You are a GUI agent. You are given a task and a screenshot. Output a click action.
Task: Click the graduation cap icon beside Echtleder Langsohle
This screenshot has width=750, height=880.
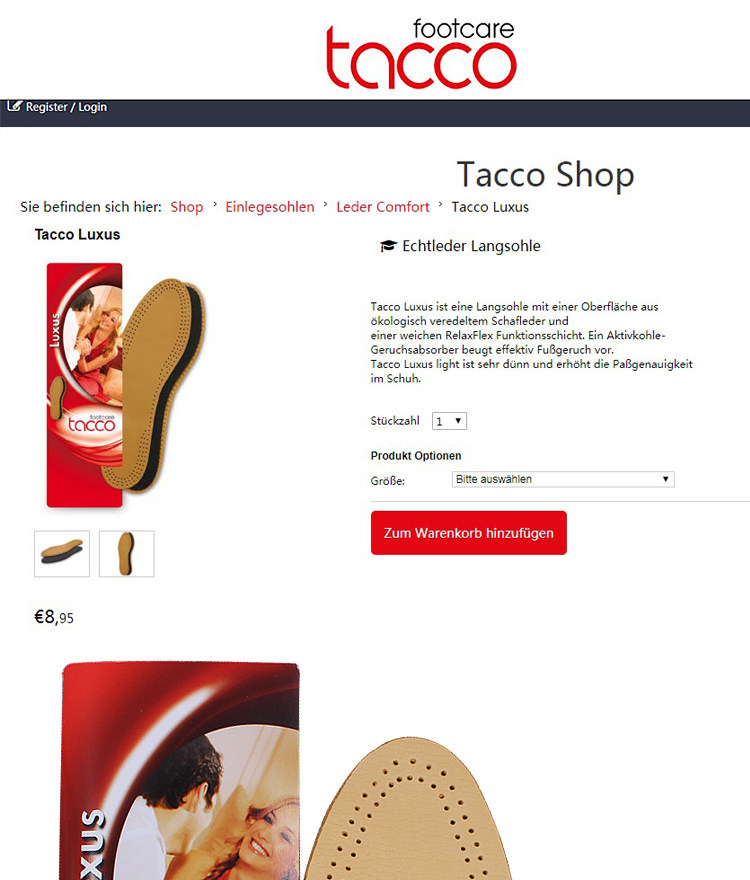pyautogui.click(x=388, y=246)
